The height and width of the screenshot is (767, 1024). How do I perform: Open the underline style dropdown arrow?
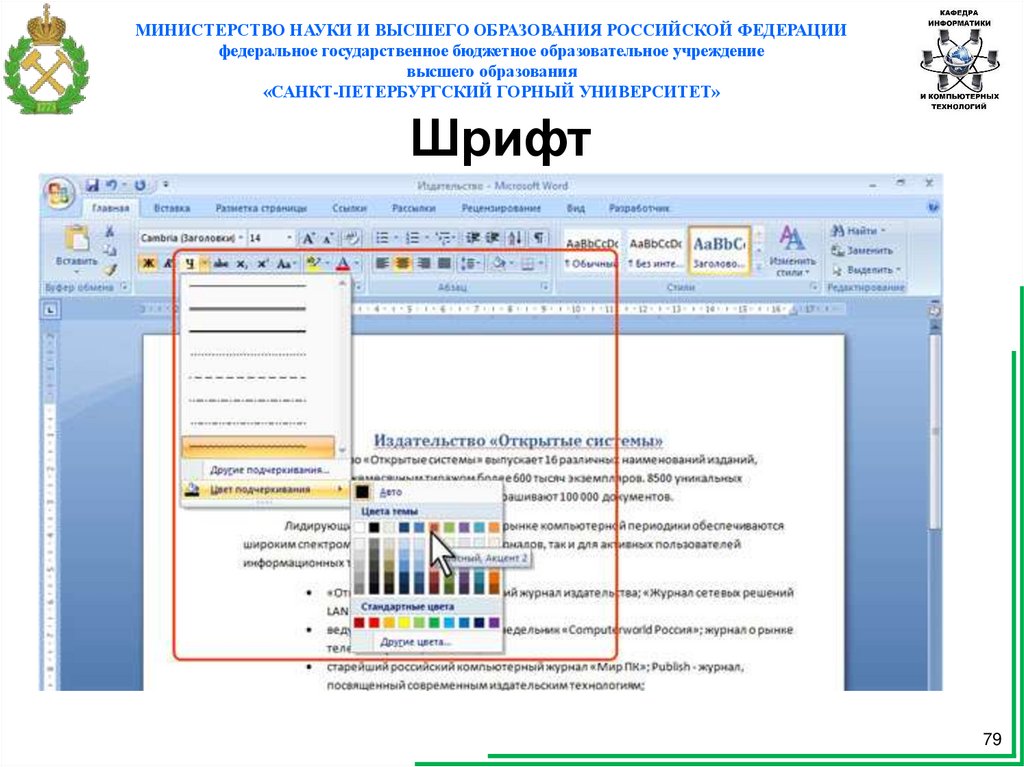click(x=204, y=263)
